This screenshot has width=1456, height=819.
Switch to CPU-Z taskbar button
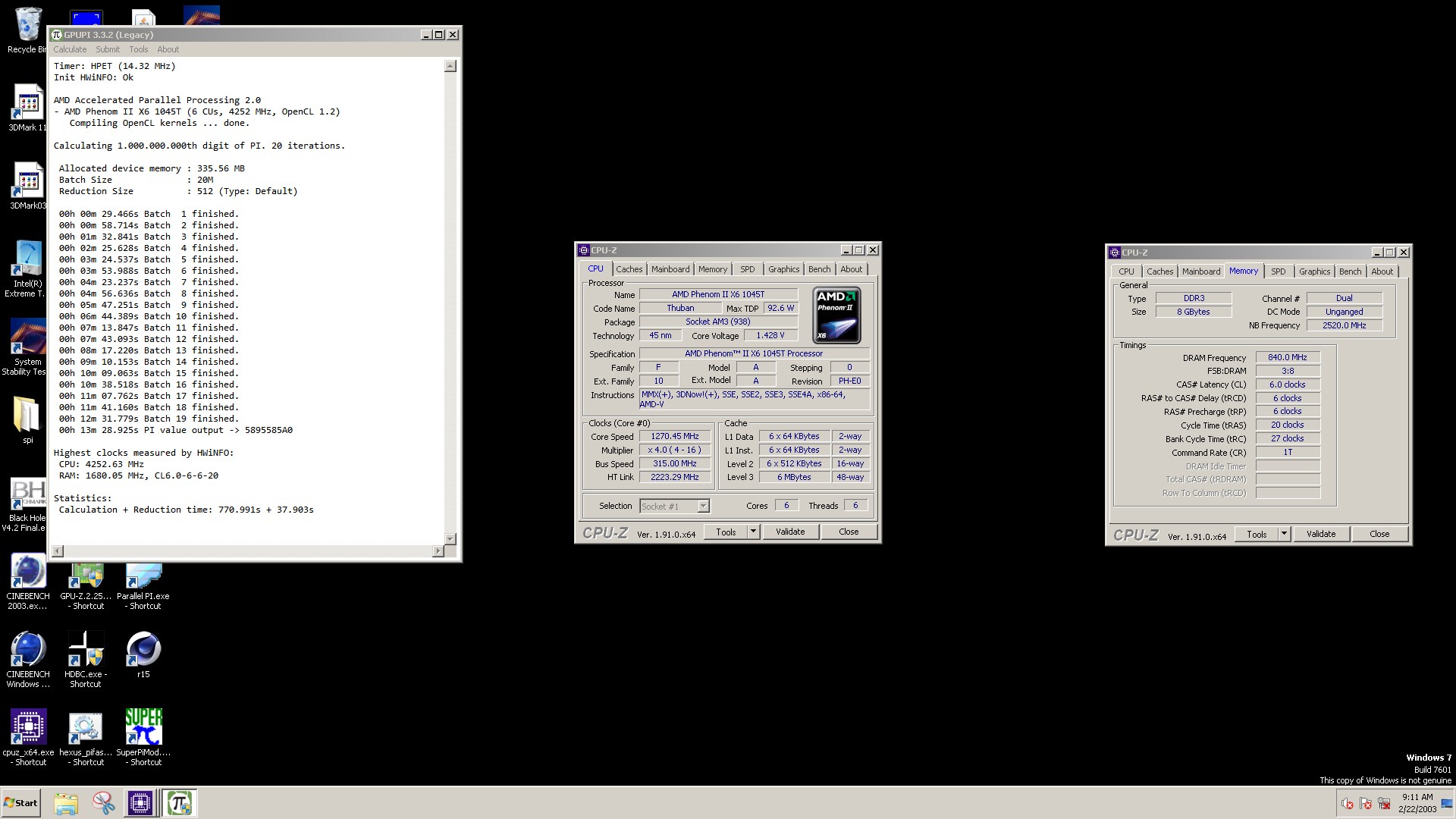click(x=140, y=803)
